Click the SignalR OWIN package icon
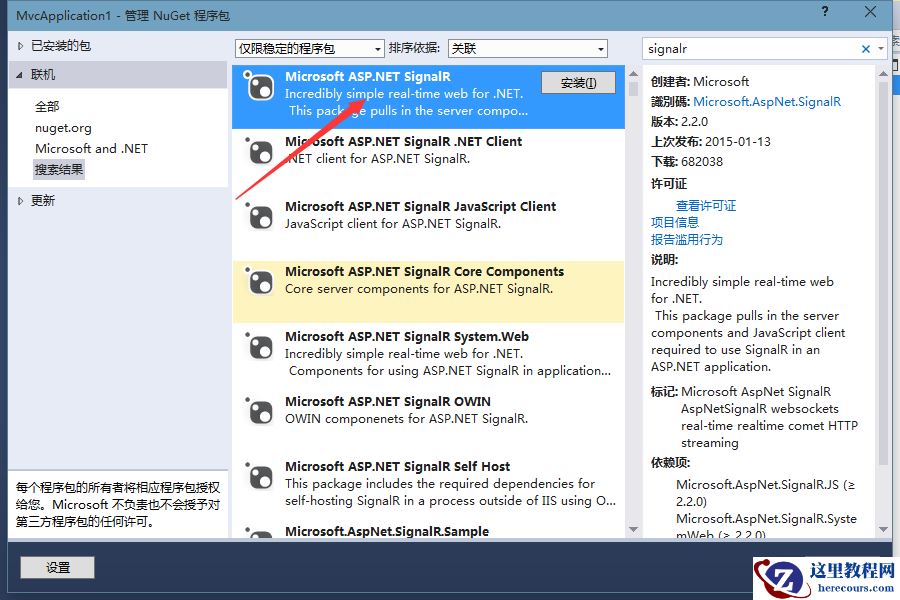900x600 pixels. click(259, 413)
